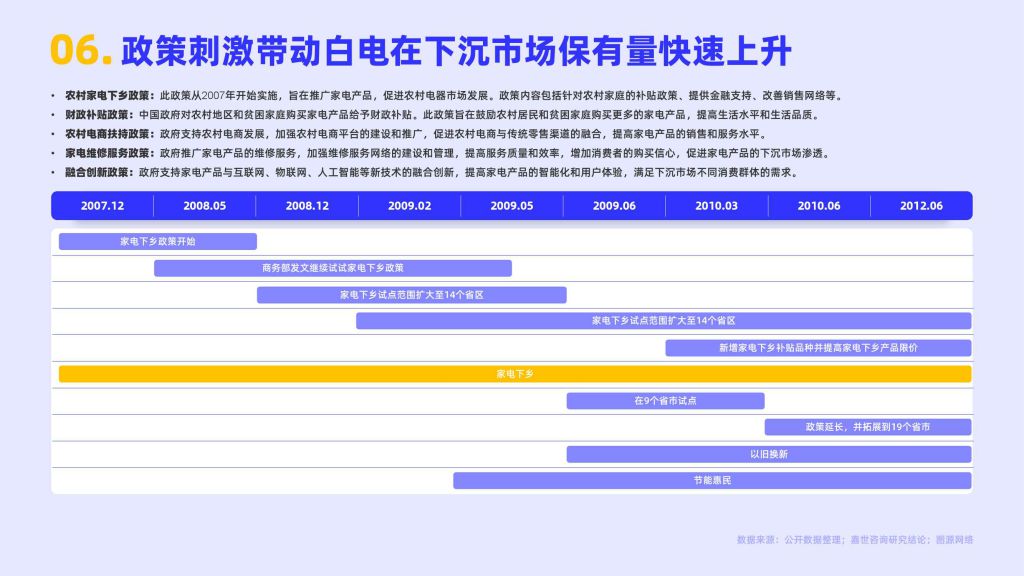Select the 2009.06 date column header
This screenshot has width=1024, height=576.
tap(614, 206)
